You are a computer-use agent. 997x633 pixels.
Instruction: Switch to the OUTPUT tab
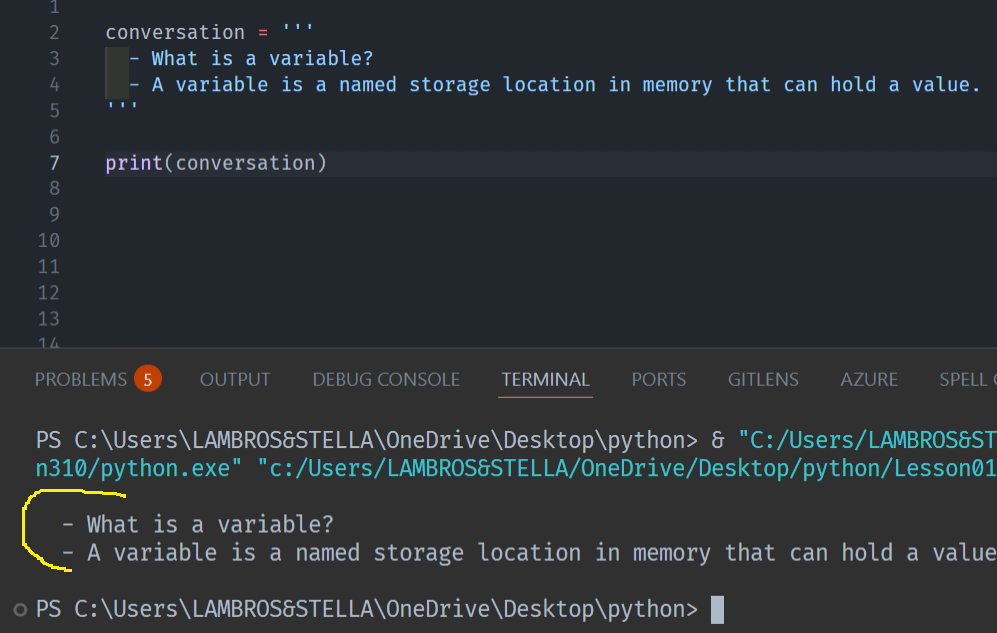(235, 379)
